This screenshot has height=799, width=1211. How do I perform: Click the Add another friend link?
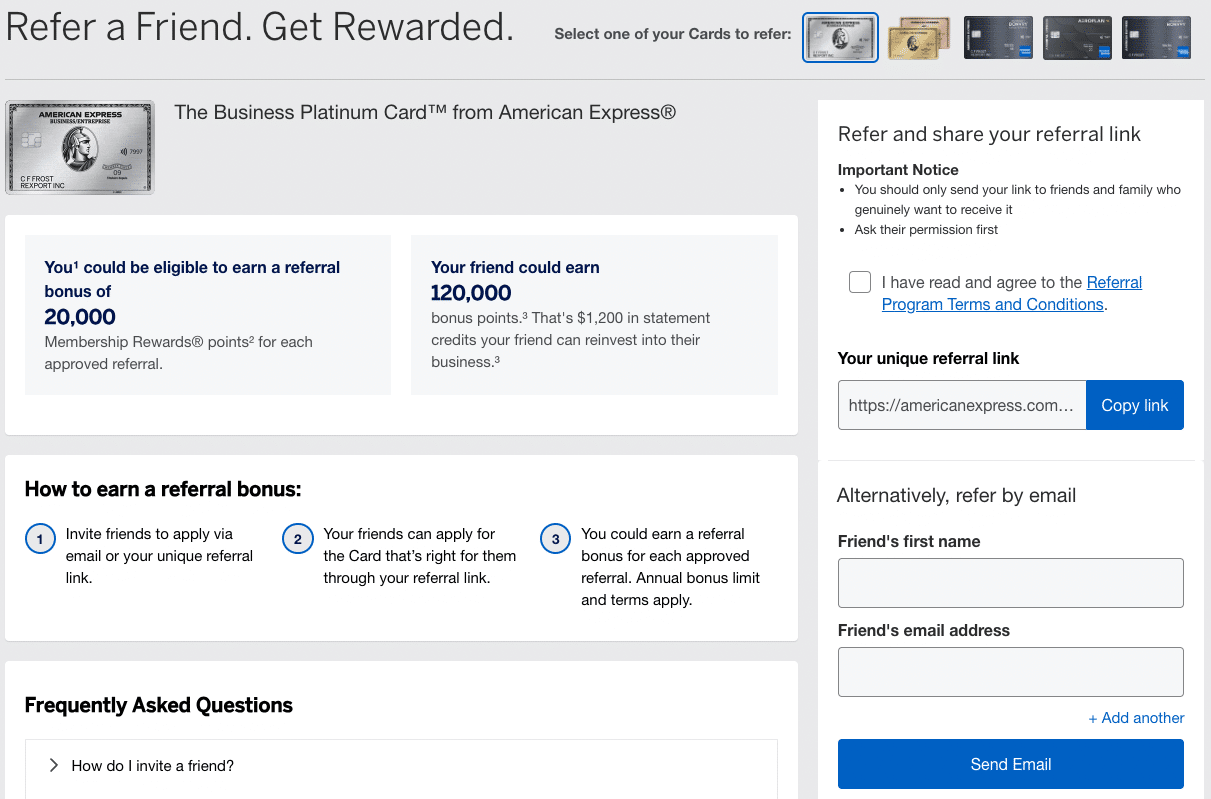(1136, 718)
